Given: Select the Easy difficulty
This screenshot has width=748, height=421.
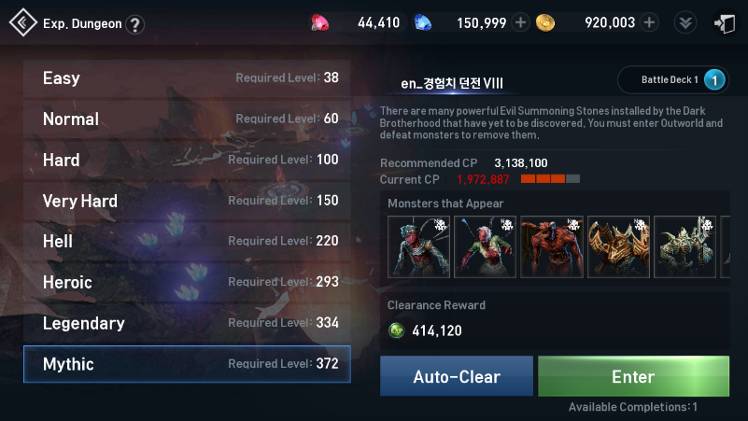Looking at the screenshot, I should point(187,78).
